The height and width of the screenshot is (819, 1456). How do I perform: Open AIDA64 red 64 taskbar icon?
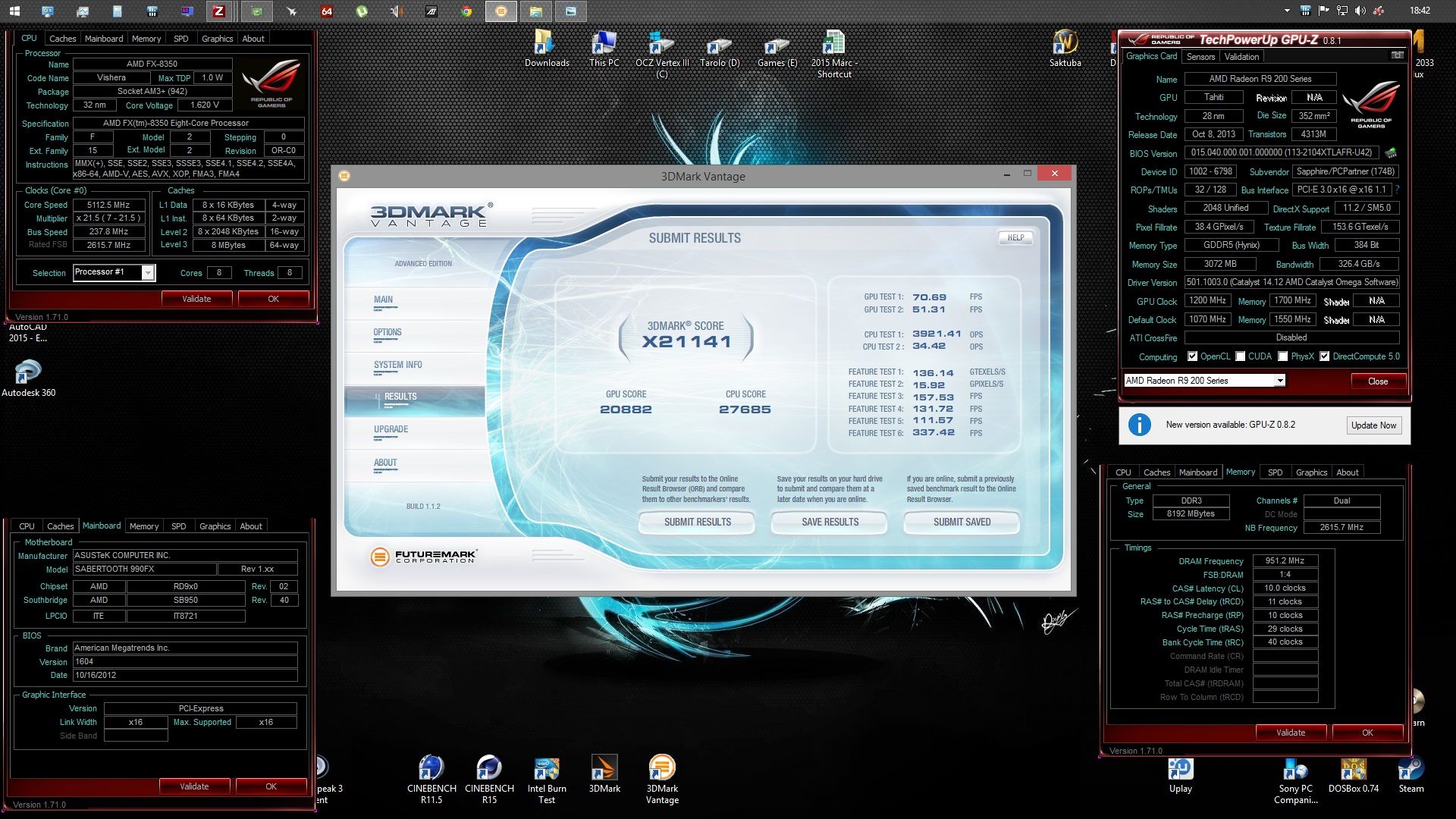coord(327,11)
